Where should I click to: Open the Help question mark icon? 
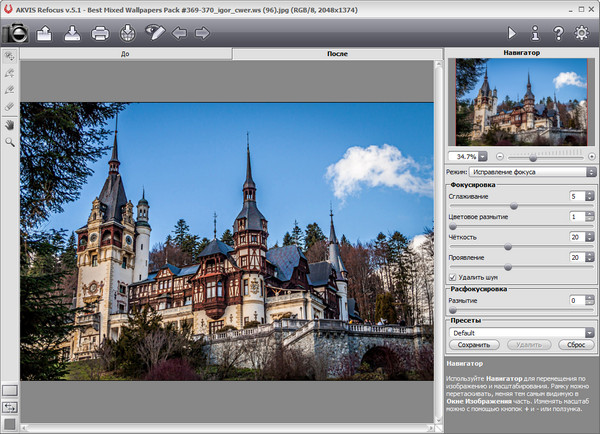pos(559,34)
